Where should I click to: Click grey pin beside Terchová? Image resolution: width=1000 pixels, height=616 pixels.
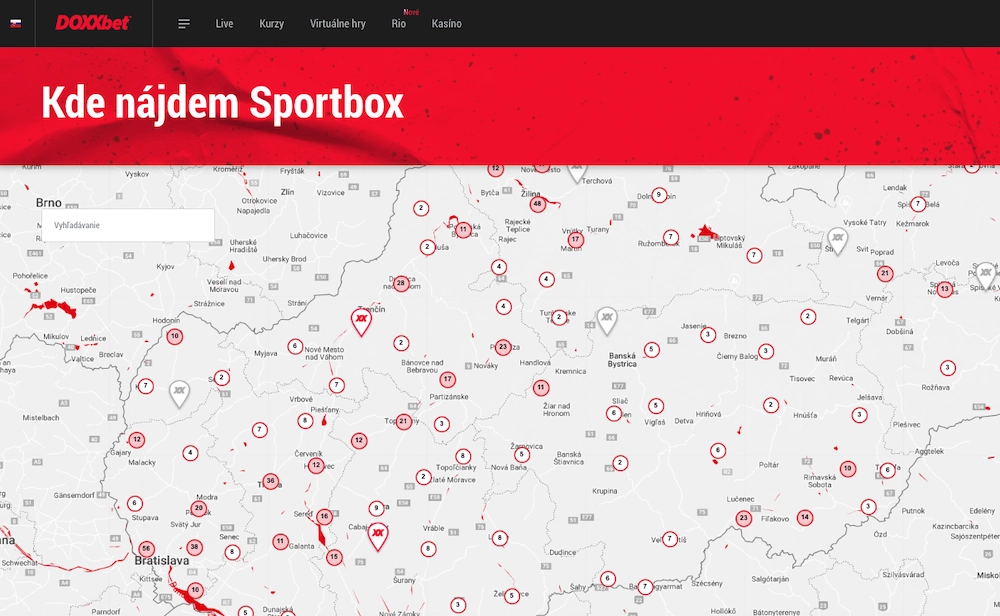point(577,172)
